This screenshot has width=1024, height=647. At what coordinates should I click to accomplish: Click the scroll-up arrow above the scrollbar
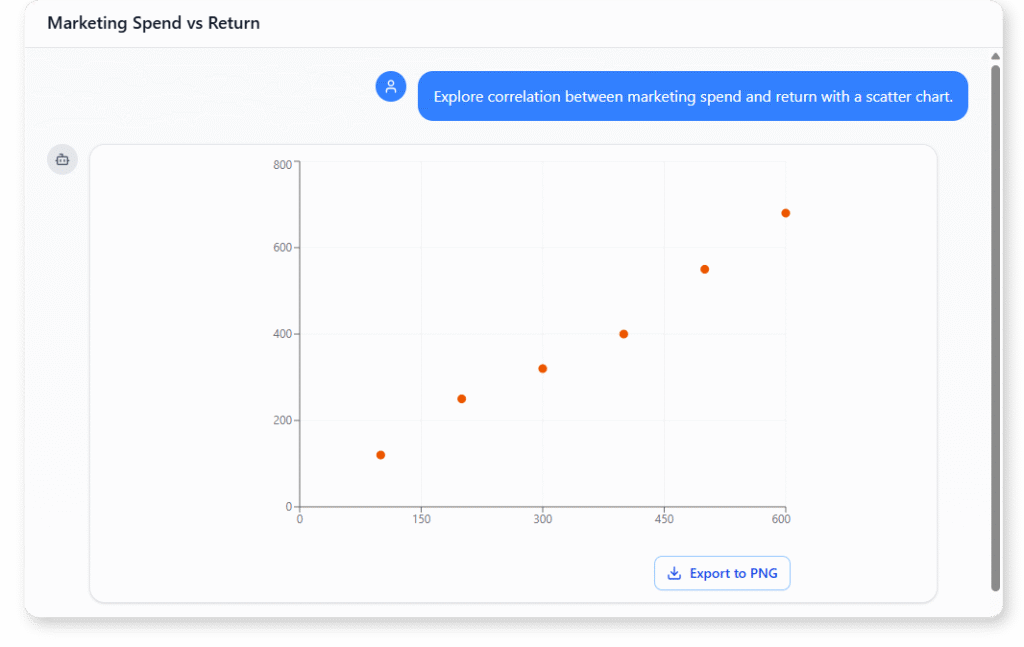pyautogui.click(x=995, y=57)
